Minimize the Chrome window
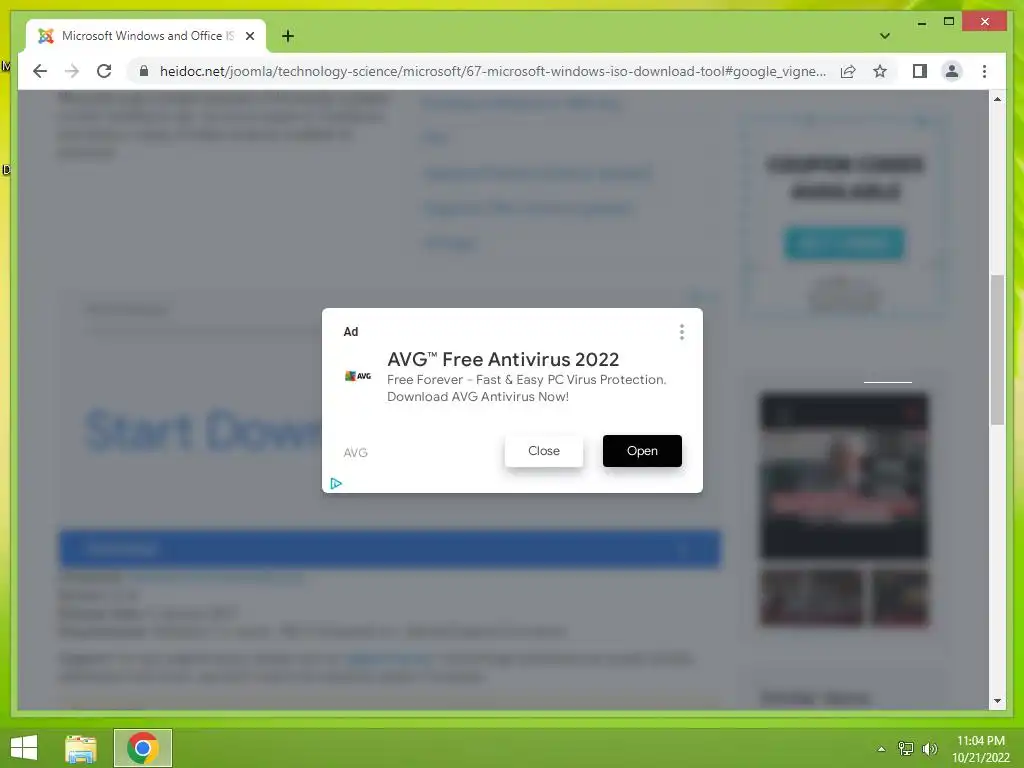Image resolution: width=1024 pixels, height=768 pixels. (921, 22)
